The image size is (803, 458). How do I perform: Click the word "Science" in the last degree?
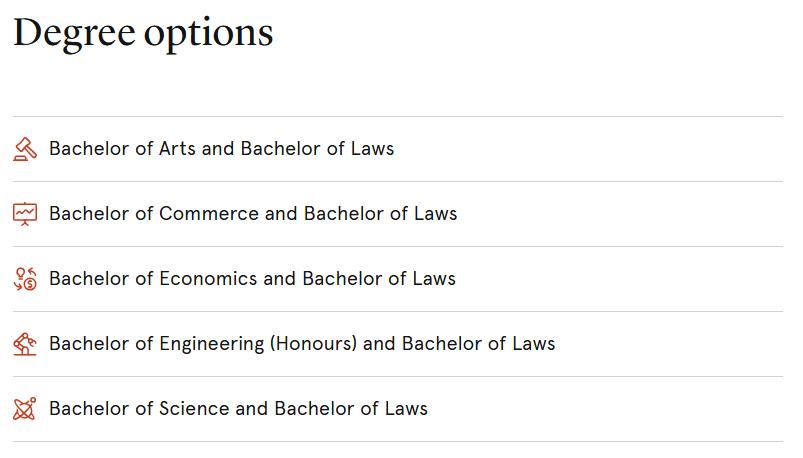[190, 409]
